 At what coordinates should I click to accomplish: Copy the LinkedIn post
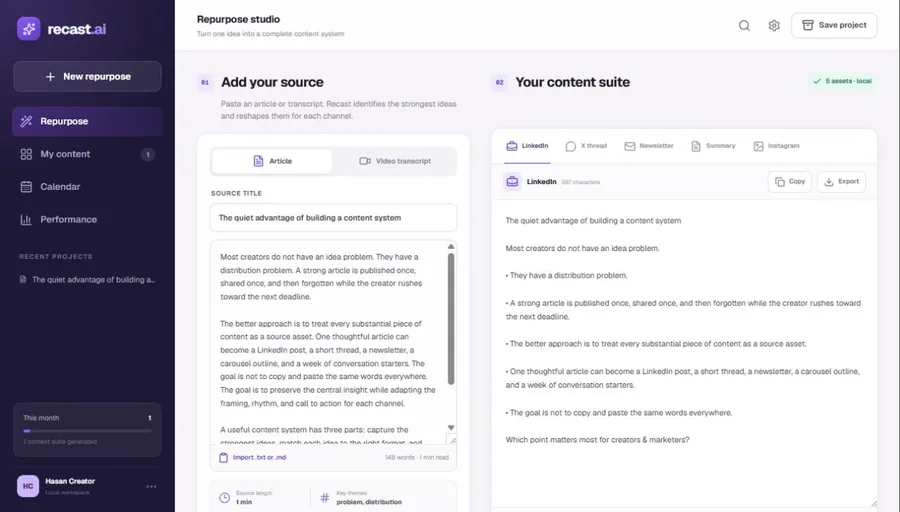790,182
